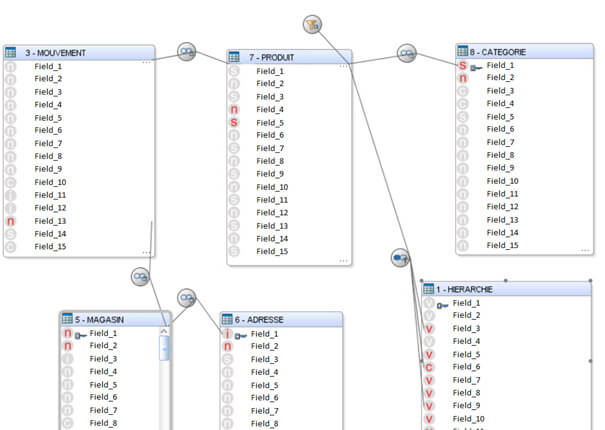Select Field_9 in the PRODUIT table
This screenshot has width=605, height=430.
[270, 174]
